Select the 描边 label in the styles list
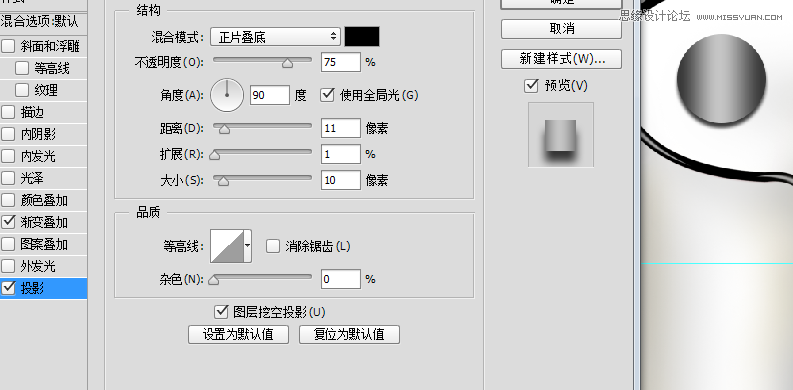Screen dimensions: 793x390 pyautogui.click(x=32, y=112)
